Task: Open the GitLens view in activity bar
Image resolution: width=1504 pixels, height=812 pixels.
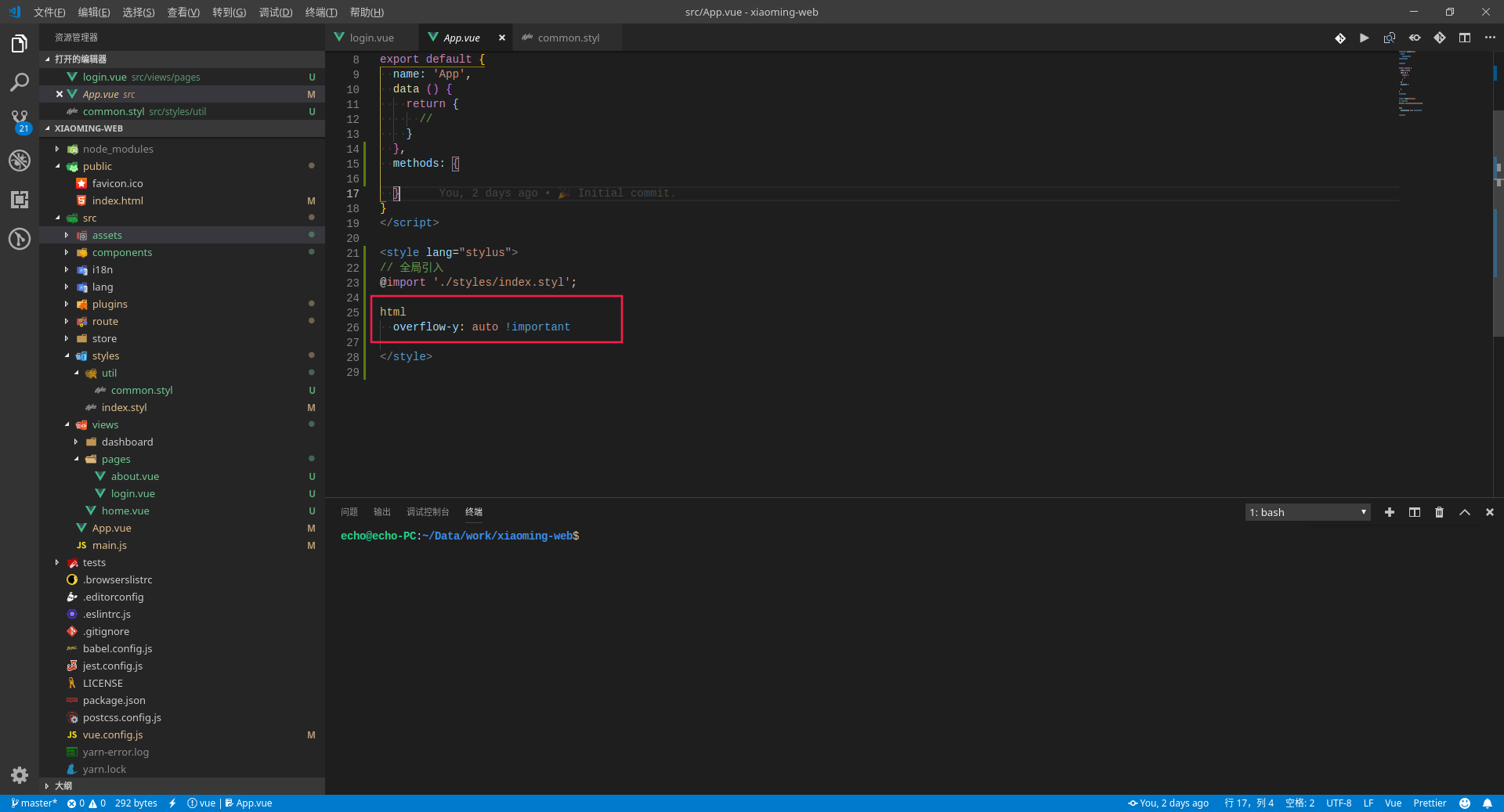Action: click(x=20, y=239)
